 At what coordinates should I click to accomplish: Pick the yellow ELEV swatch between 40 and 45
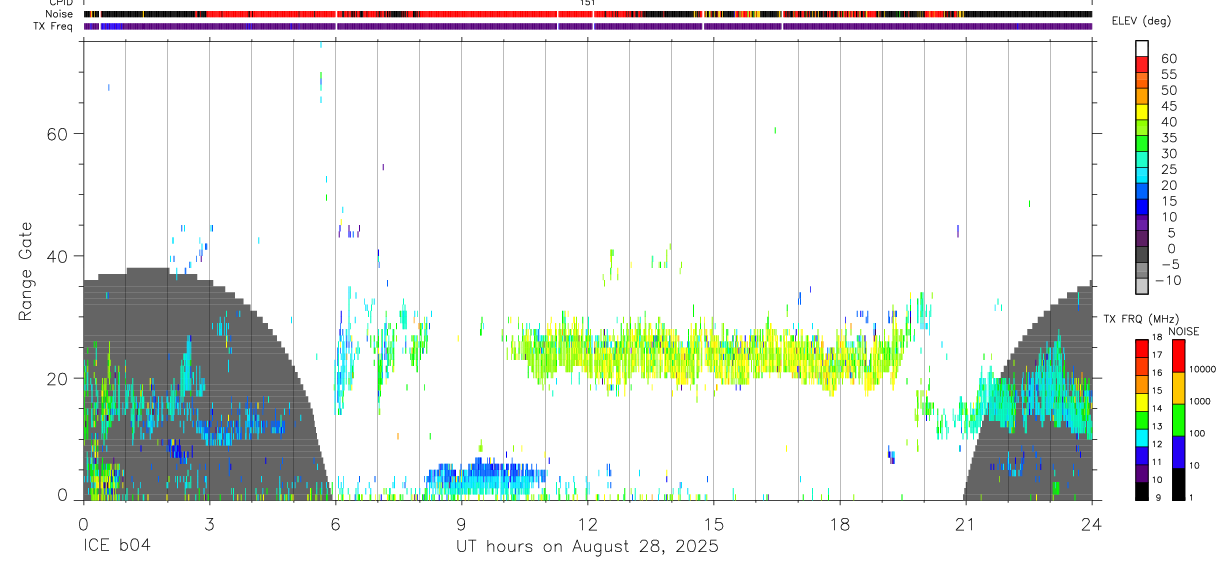[x=1142, y=112]
